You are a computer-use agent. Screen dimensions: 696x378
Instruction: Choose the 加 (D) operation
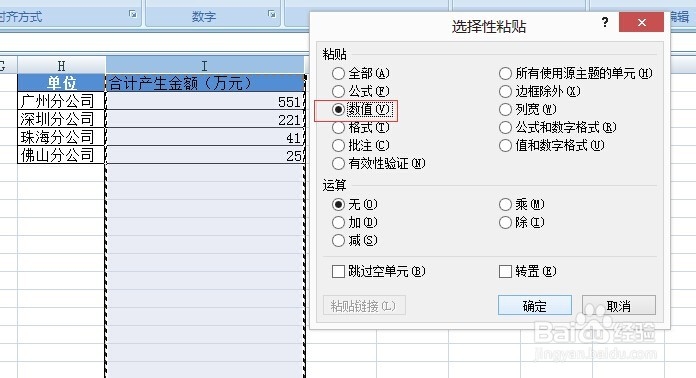[355, 222]
